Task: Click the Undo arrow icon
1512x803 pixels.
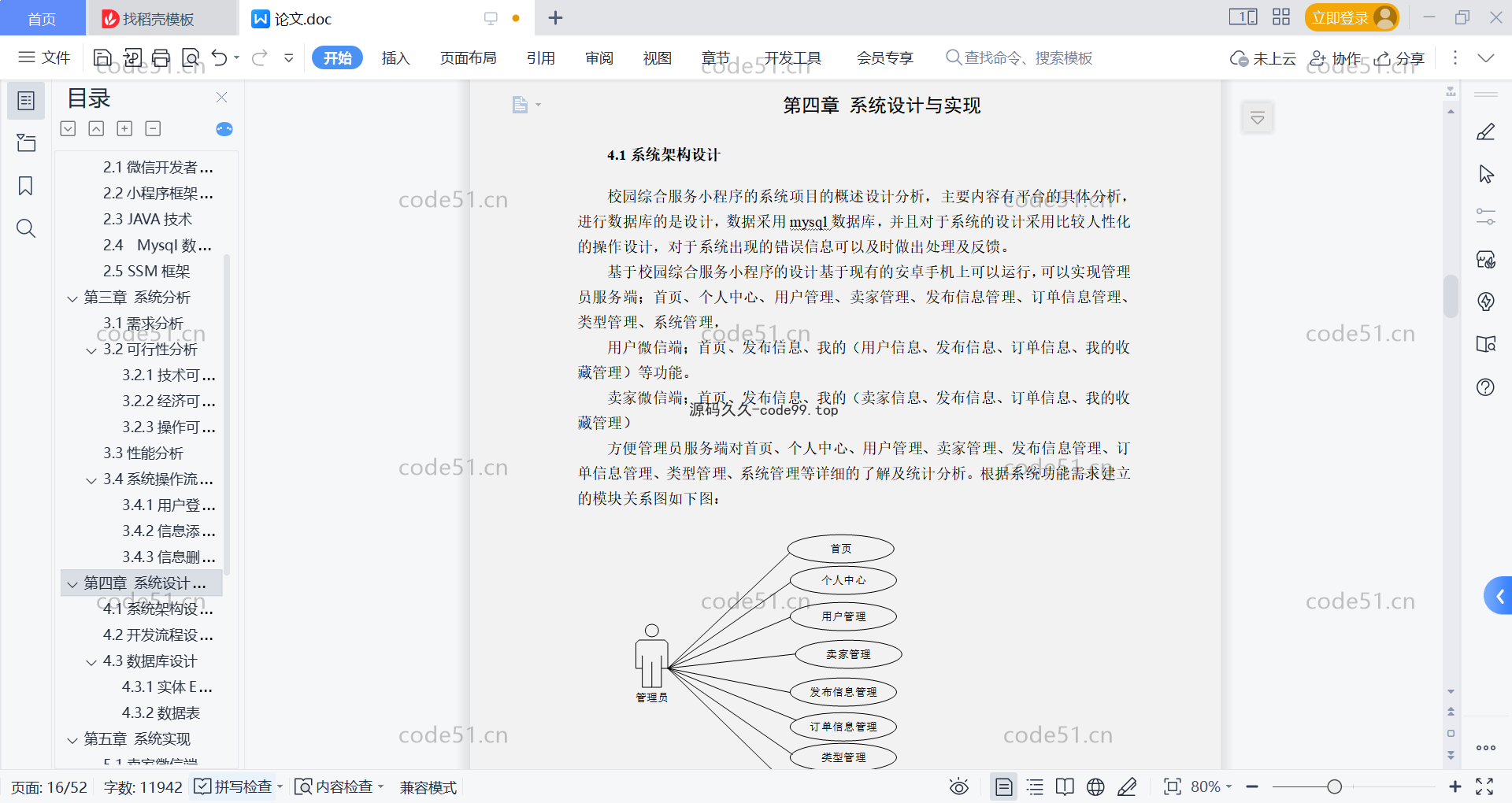Action: click(220, 57)
